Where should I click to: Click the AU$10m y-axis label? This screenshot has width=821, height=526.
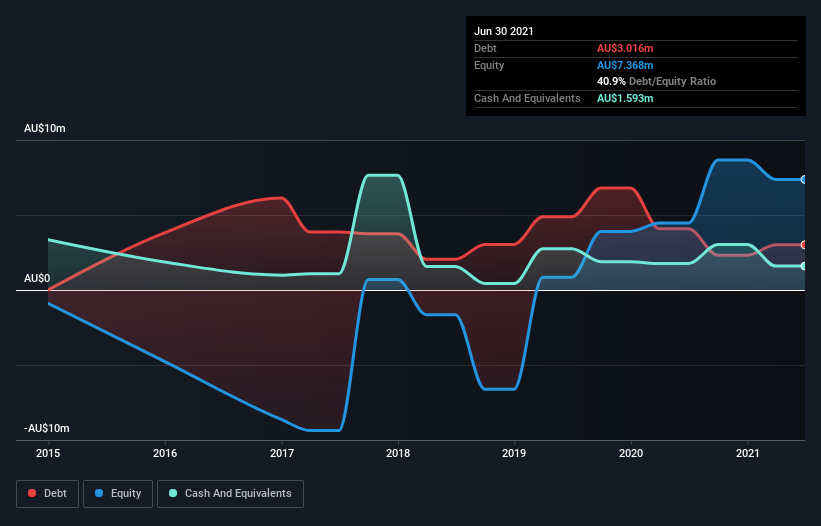coord(45,128)
